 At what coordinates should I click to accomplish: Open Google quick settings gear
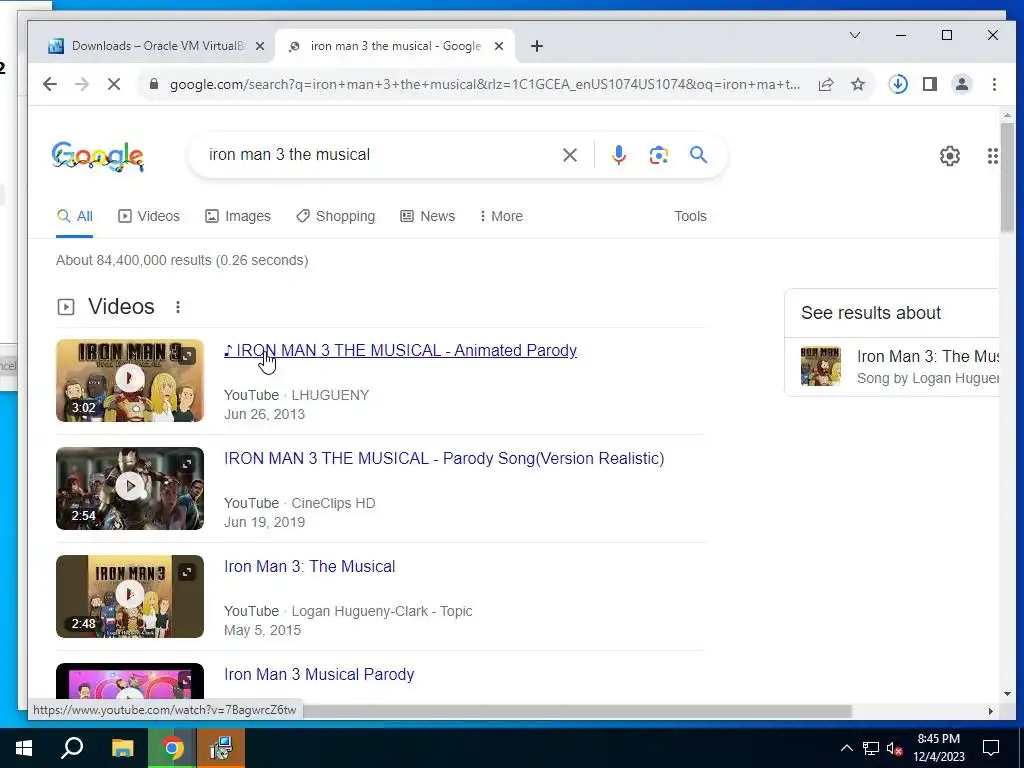pos(950,156)
